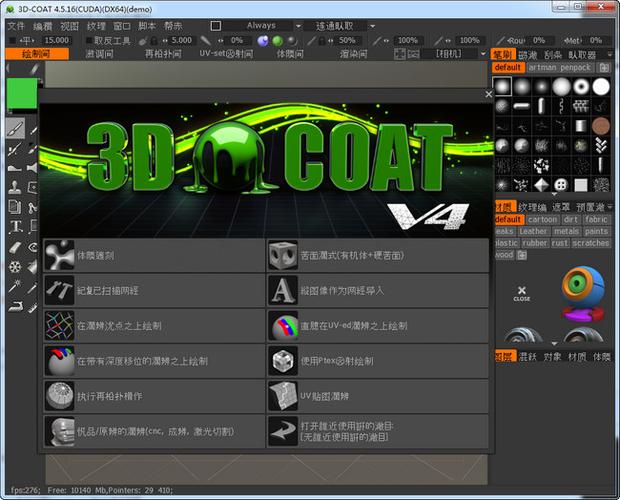
Task: Toggle the lock icon beside 50%
Action: tap(321, 40)
